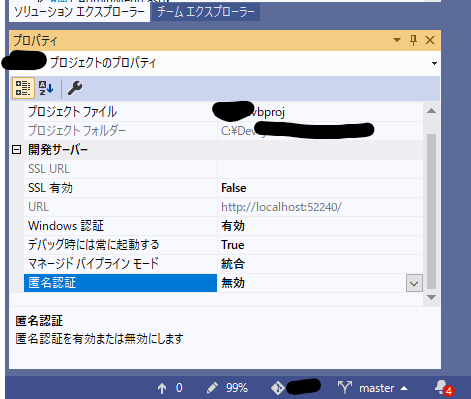Click the 統合 pipeline mode value
The image size is (471, 399).
[x=233, y=264]
